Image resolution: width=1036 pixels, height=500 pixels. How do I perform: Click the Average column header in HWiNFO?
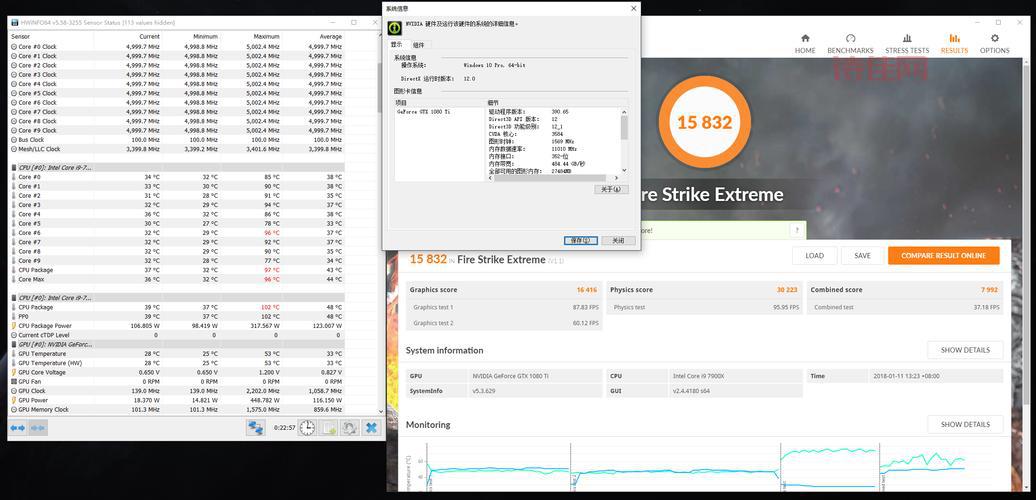[x=330, y=37]
